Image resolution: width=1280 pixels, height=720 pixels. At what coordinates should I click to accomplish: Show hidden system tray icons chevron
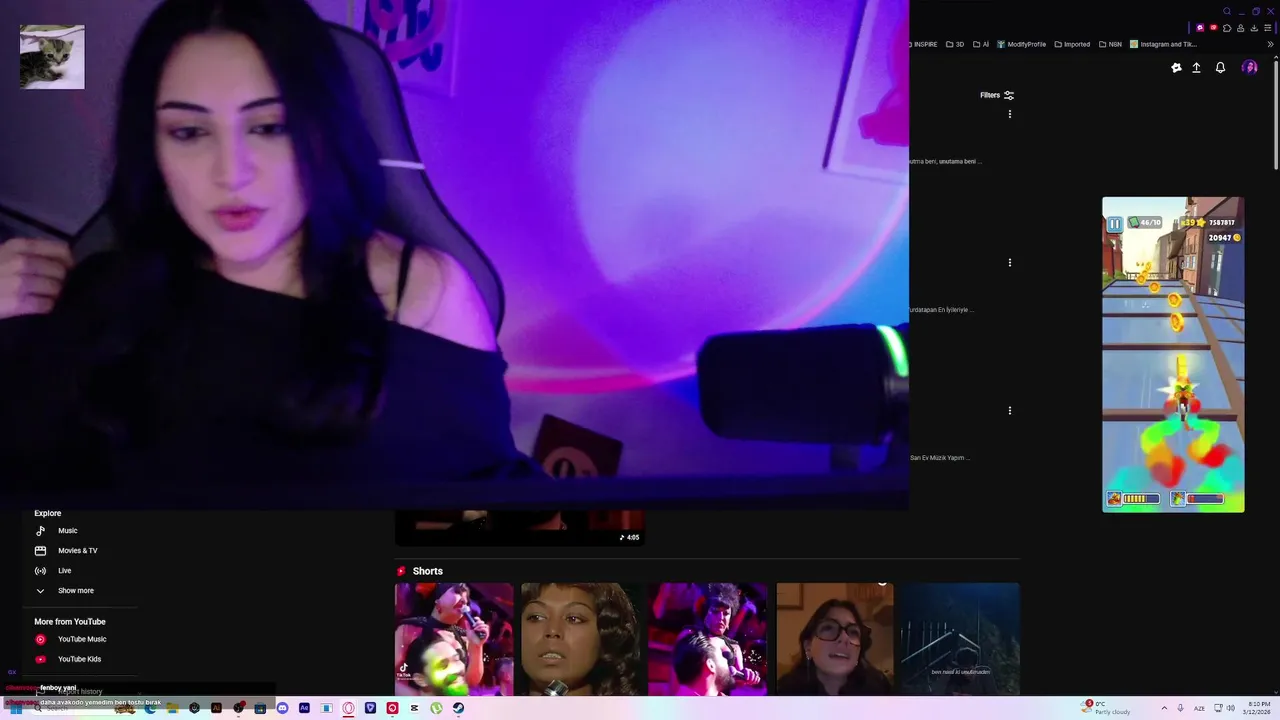coord(1164,708)
